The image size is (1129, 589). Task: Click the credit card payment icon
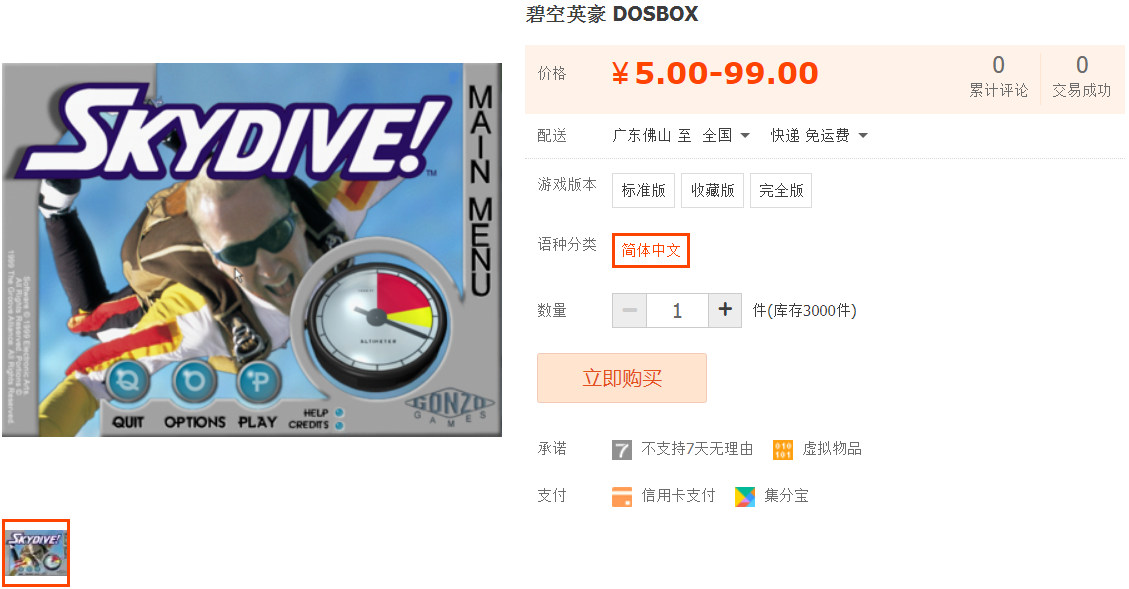pyautogui.click(x=621, y=496)
